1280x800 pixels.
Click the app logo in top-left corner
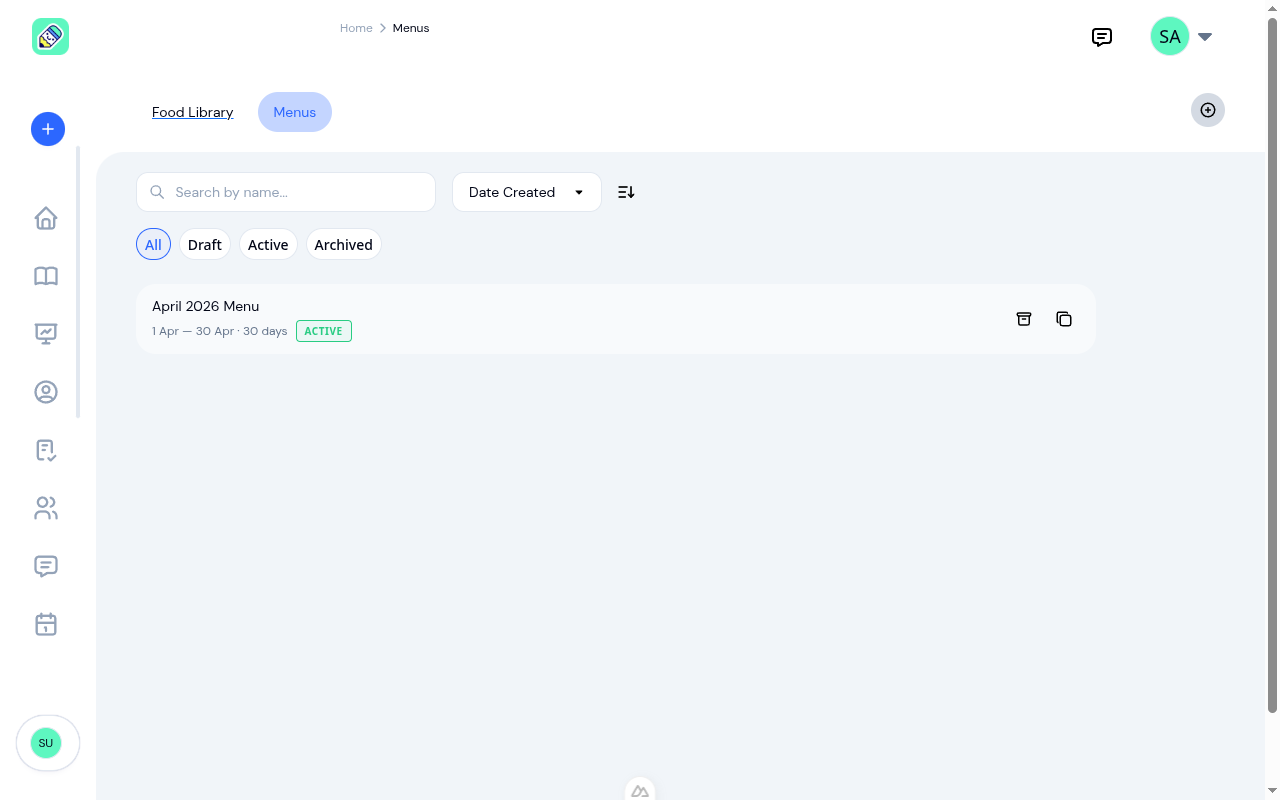(x=50, y=37)
